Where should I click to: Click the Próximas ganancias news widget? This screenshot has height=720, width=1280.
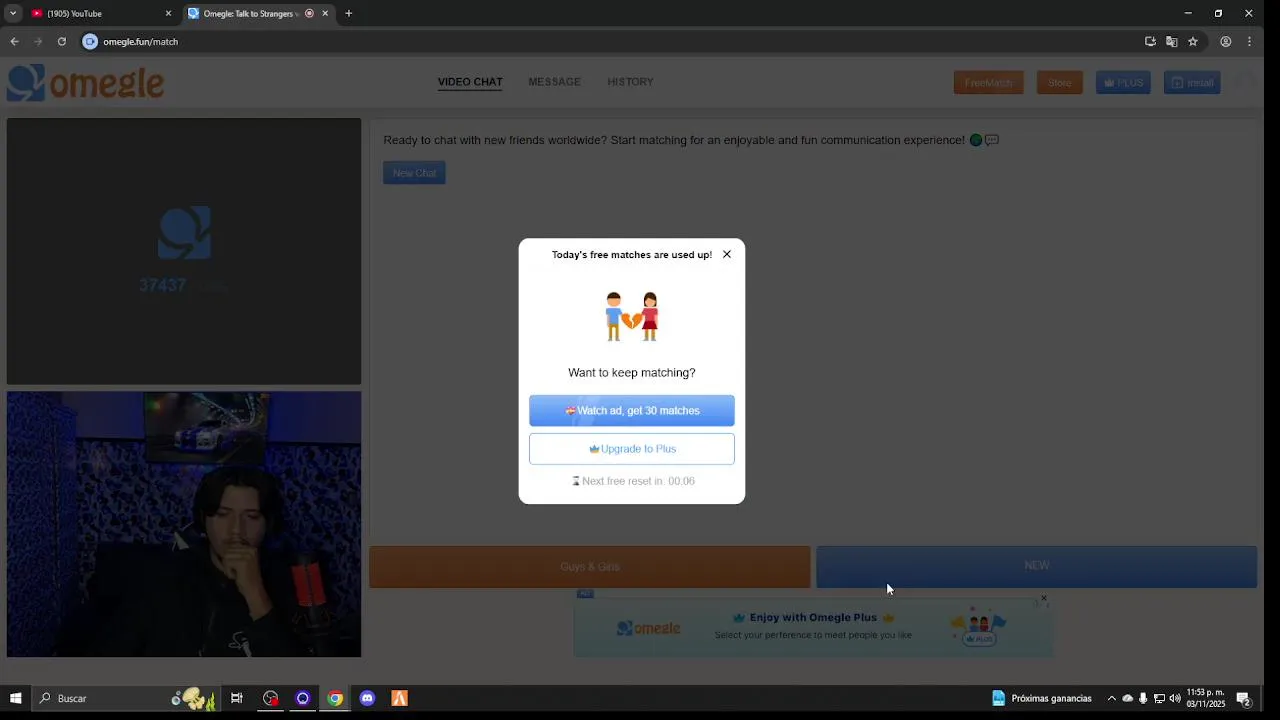tap(1042, 699)
